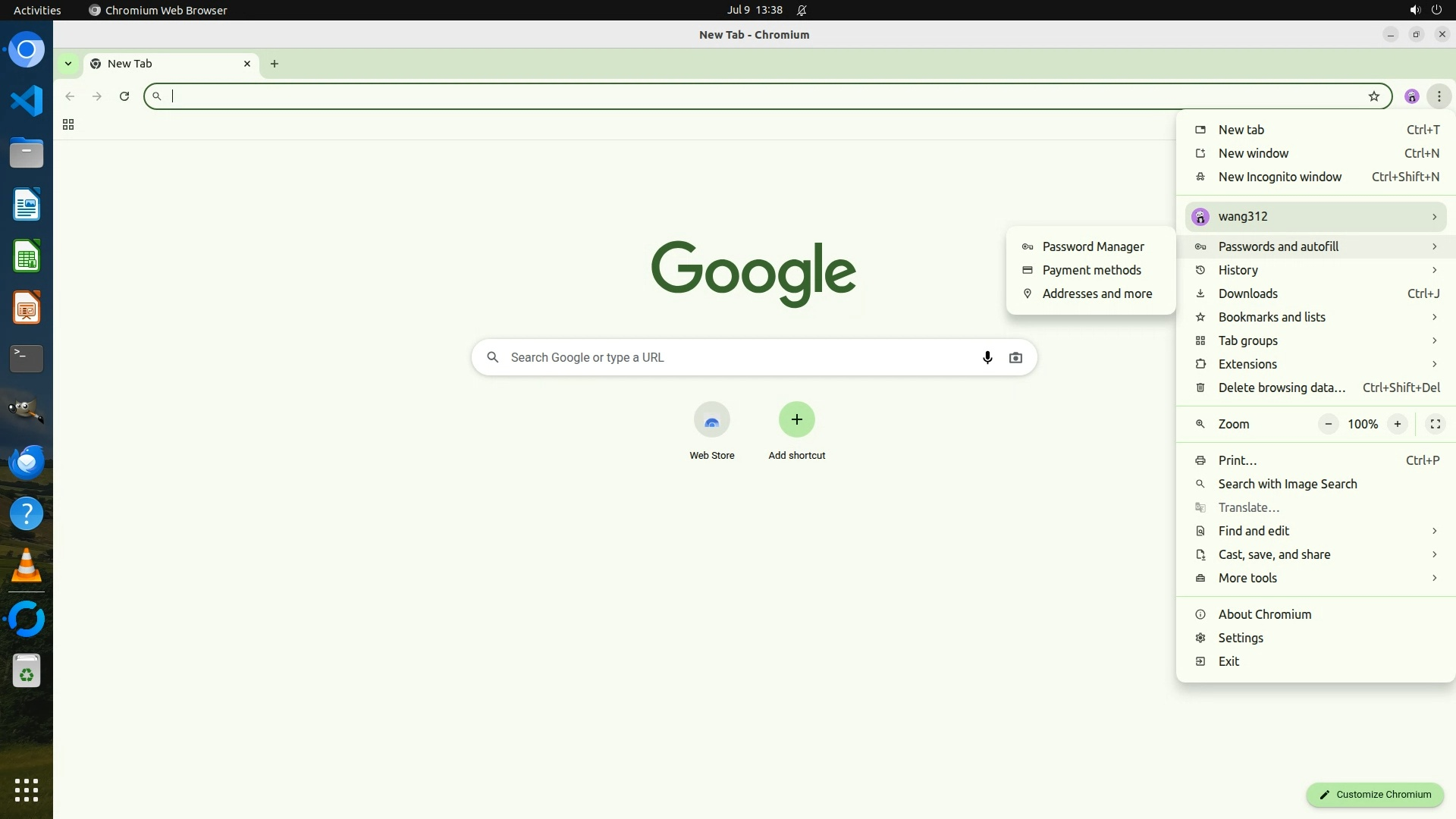Click the Customize Chromium button
This screenshot has width=1456, height=819.
(x=1374, y=794)
